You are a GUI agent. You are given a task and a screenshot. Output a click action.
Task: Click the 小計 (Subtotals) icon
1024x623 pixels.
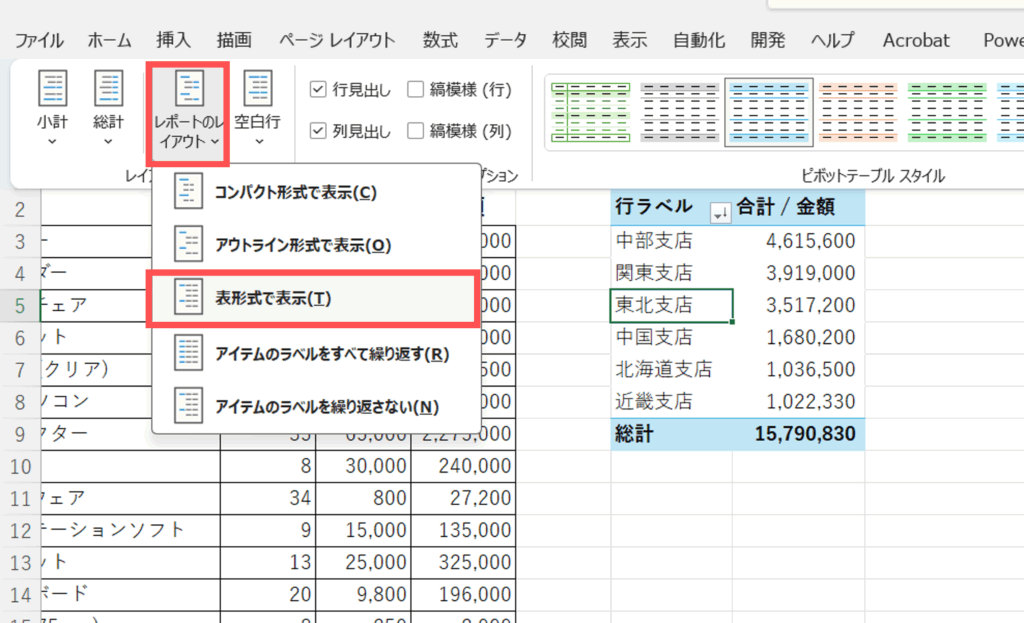(x=52, y=89)
